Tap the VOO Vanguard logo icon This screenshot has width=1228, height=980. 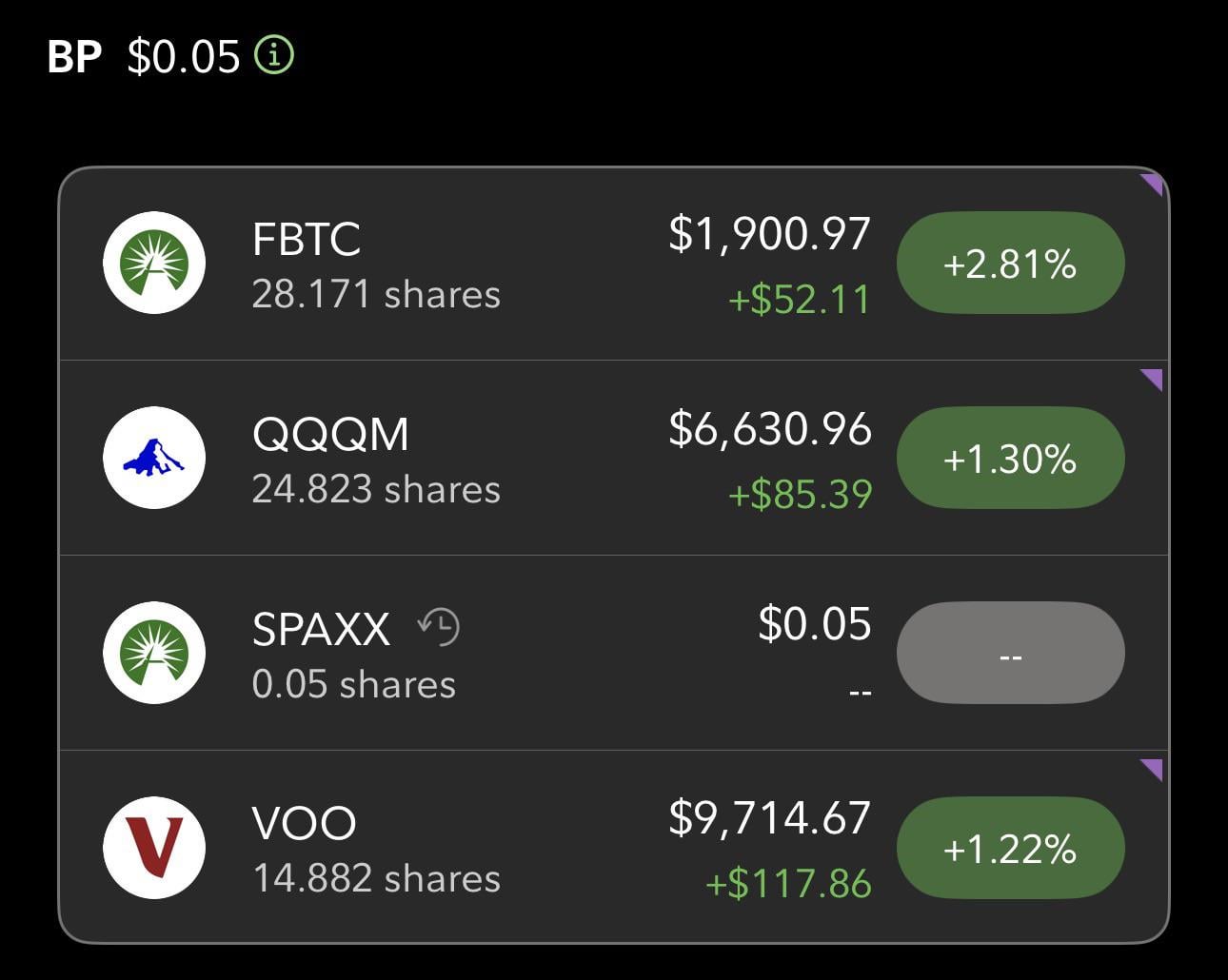154,848
